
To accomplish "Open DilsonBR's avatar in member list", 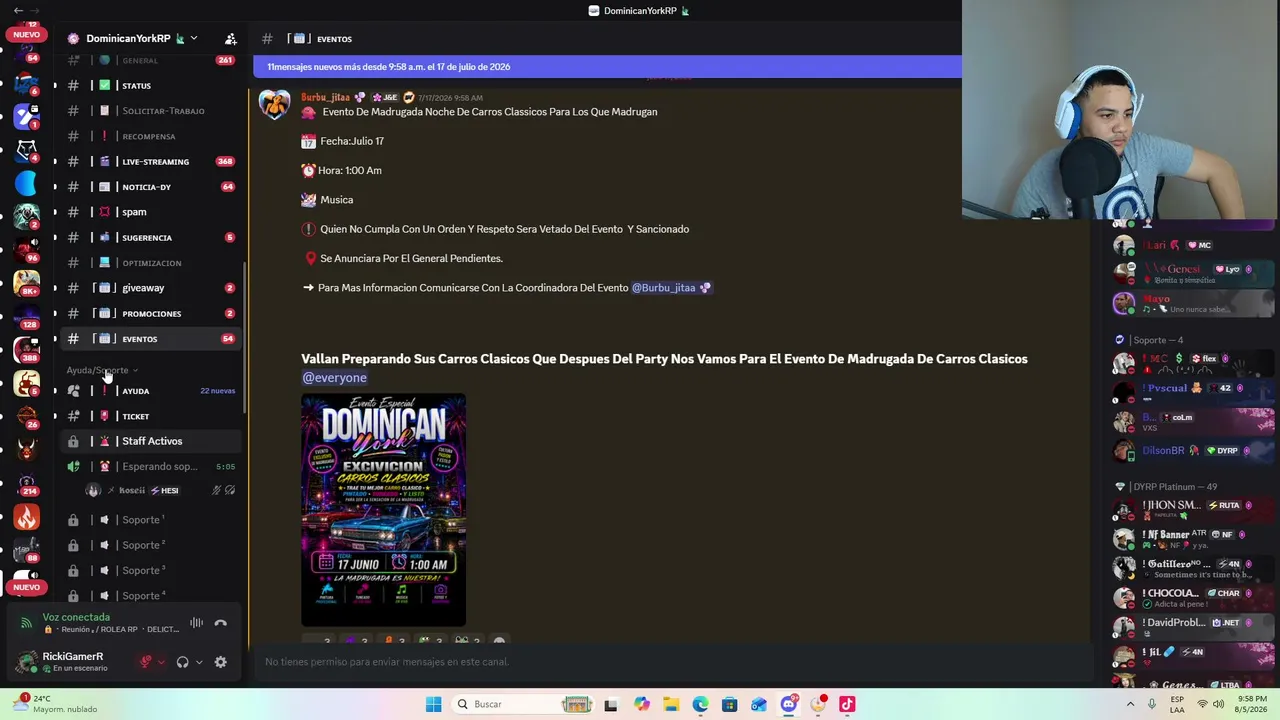I will point(1124,450).
